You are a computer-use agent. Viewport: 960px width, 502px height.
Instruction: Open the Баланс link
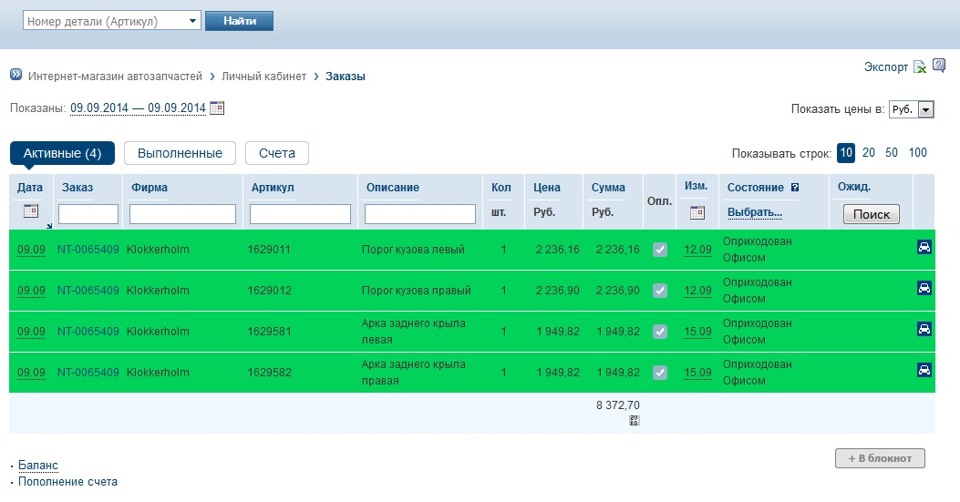point(38,465)
